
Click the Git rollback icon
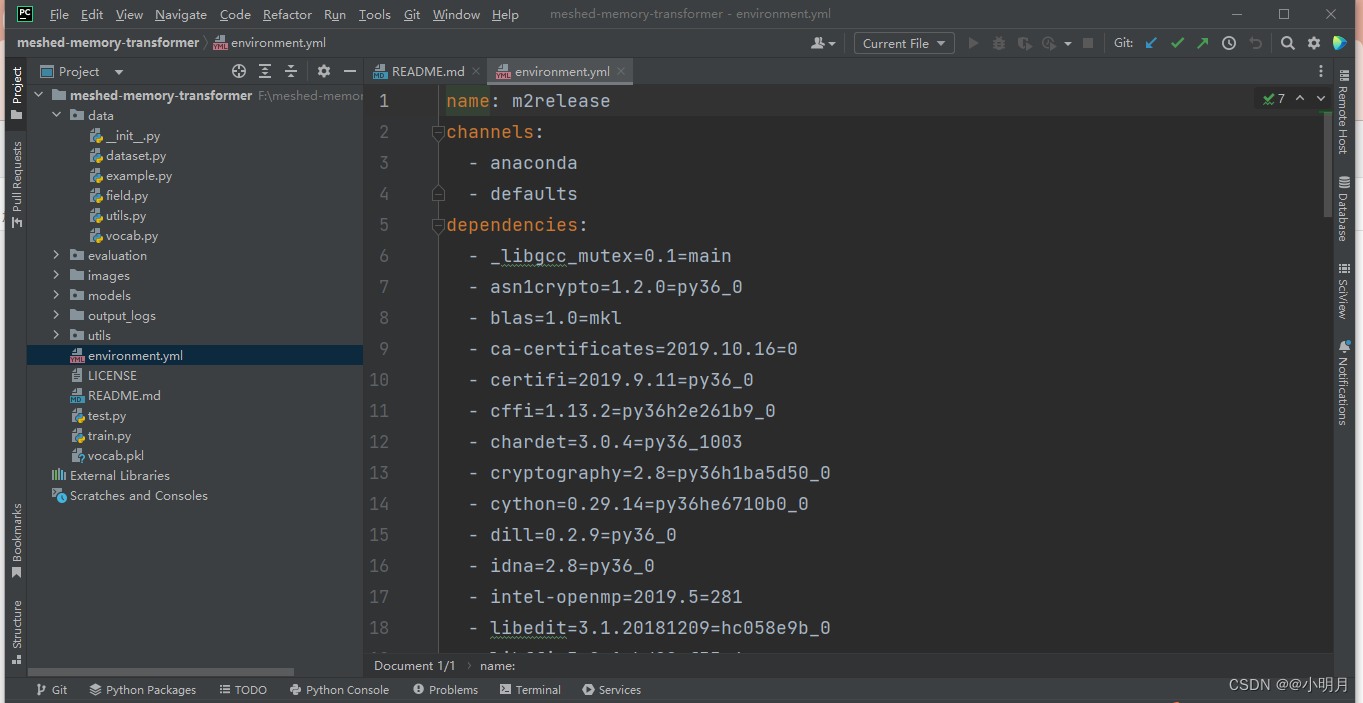pyautogui.click(x=1256, y=43)
